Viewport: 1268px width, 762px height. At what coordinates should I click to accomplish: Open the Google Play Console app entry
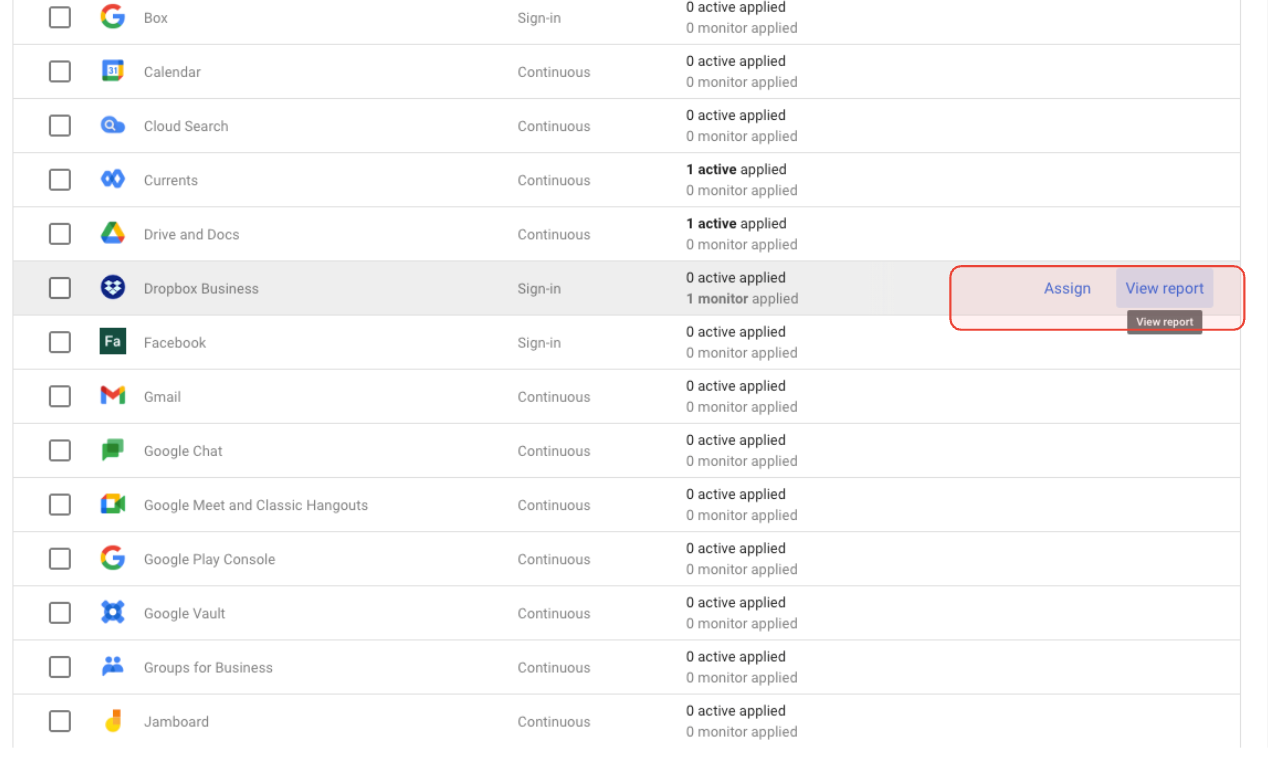(x=209, y=559)
